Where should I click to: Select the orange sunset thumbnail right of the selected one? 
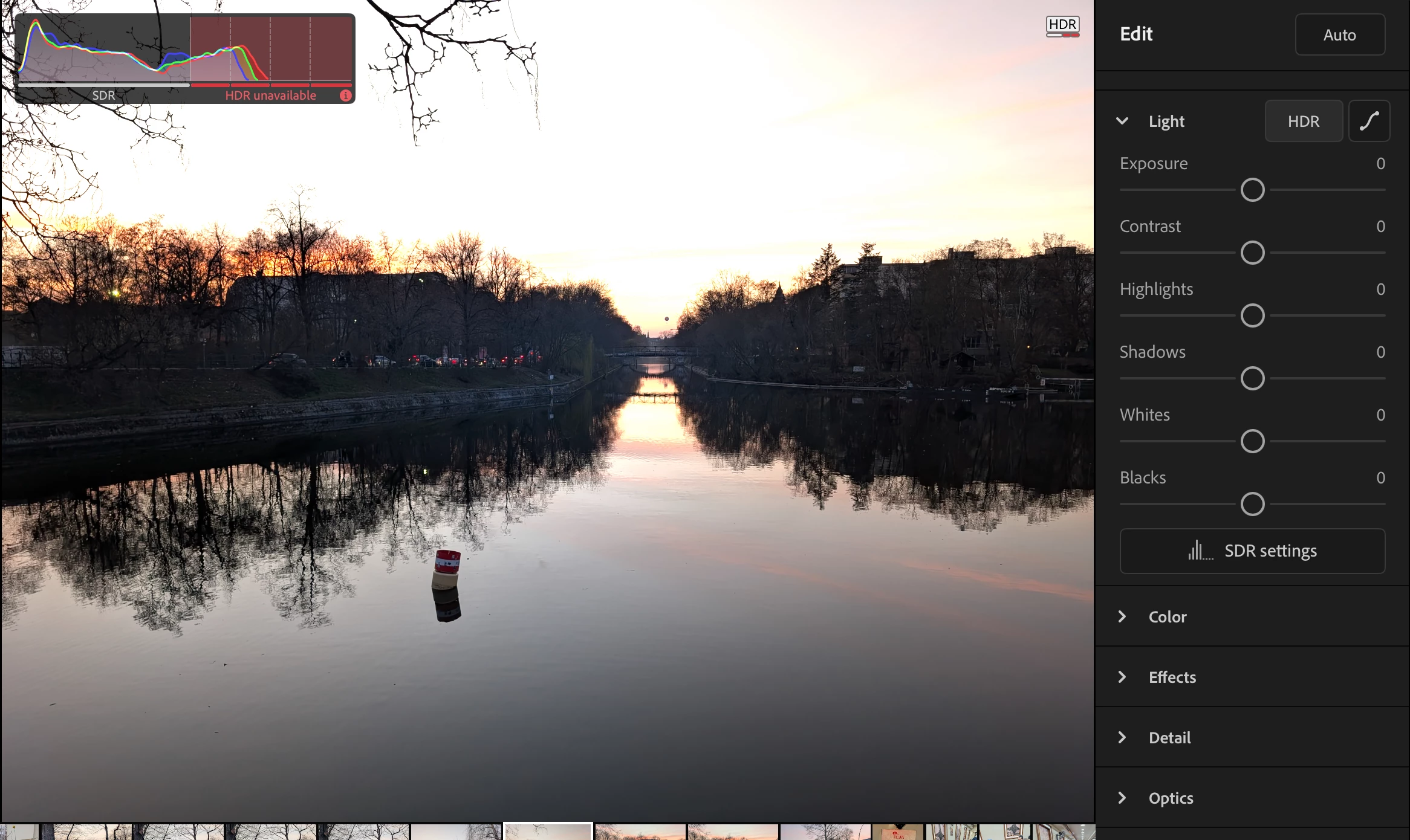pyautogui.click(x=640, y=832)
